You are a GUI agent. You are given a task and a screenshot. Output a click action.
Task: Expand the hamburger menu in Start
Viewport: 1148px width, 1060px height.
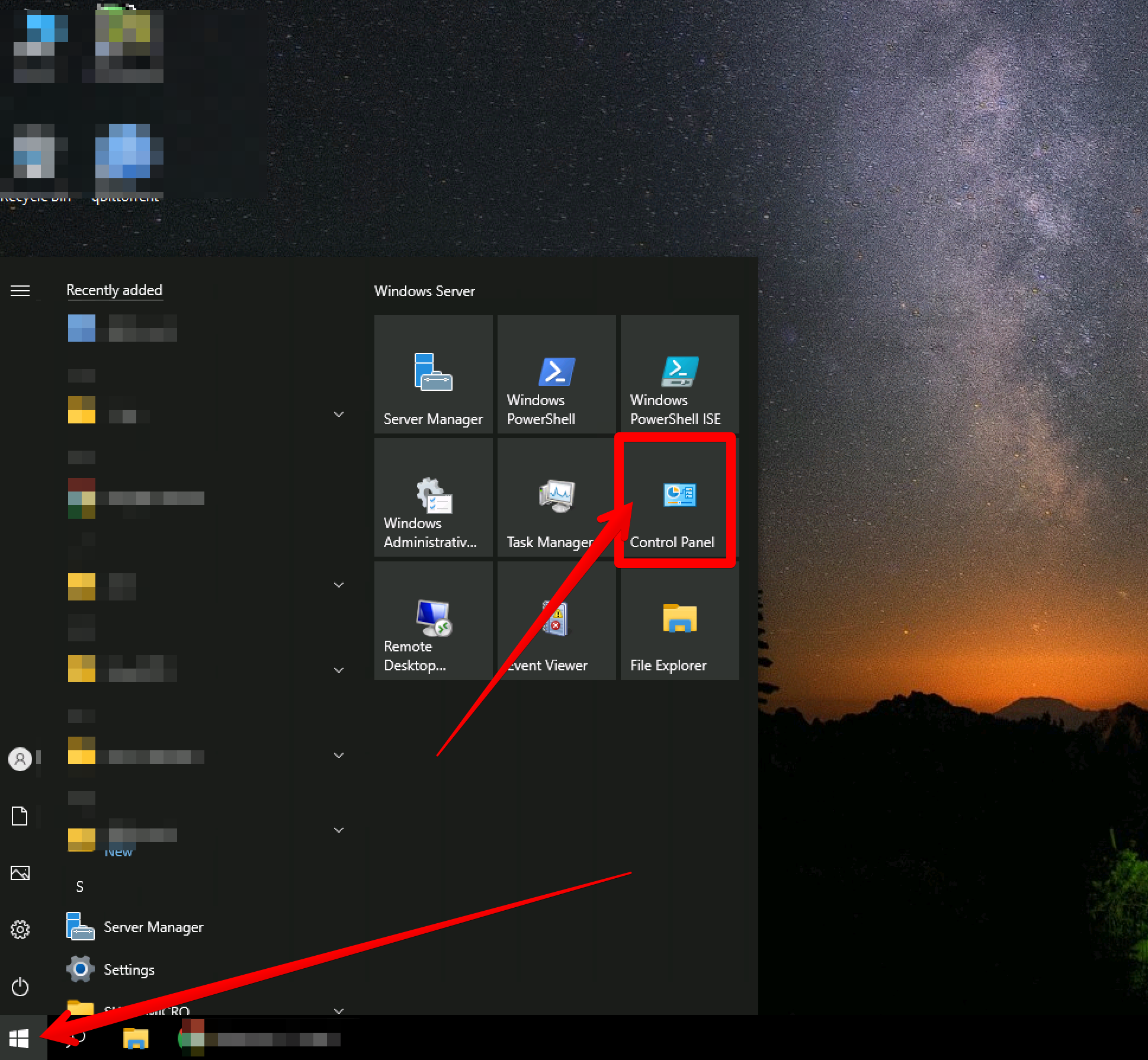pyautogui.click(x=20, y=291)
